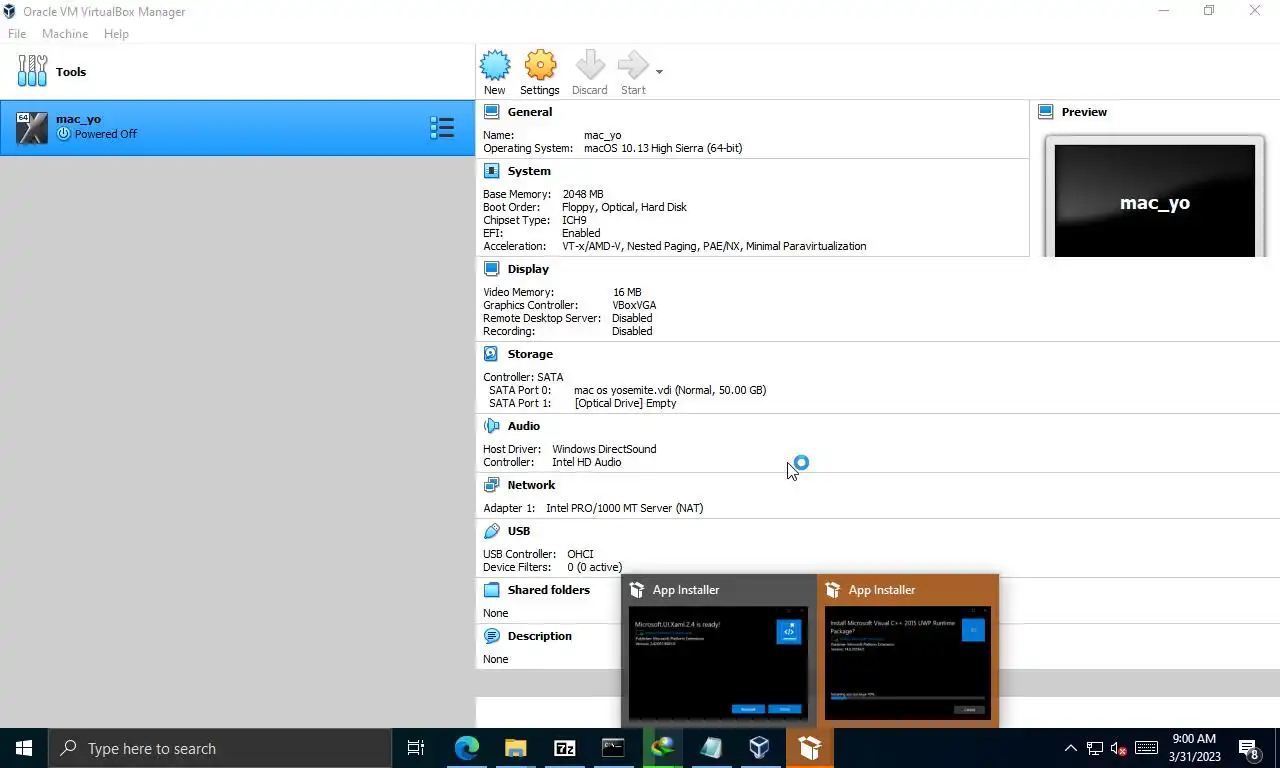Open the notification center icon

pyautogui.click(x=1249, y=748)
